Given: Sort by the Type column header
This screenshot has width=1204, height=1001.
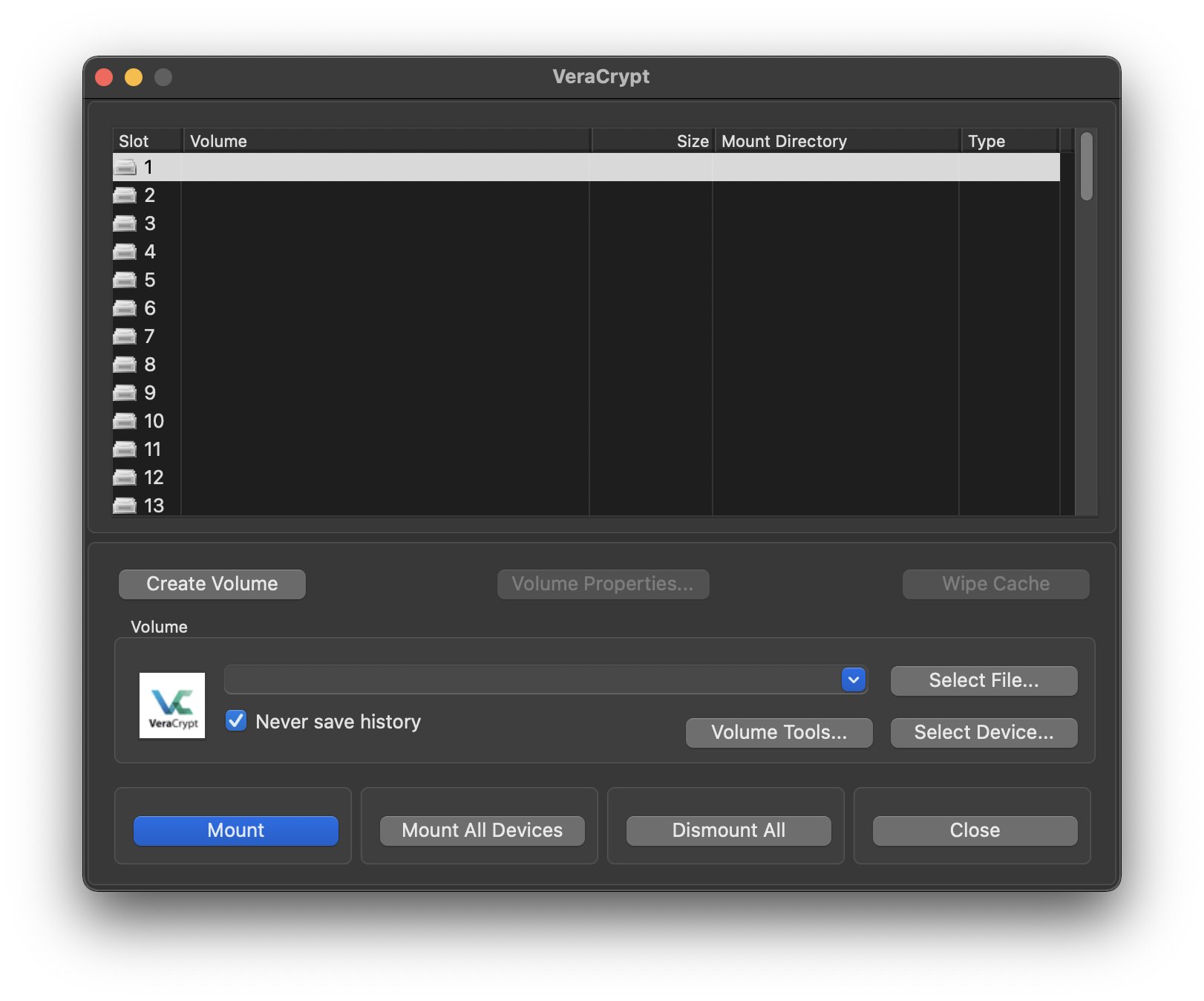Looking at the screenshot, I should [x=1010, y=141].
